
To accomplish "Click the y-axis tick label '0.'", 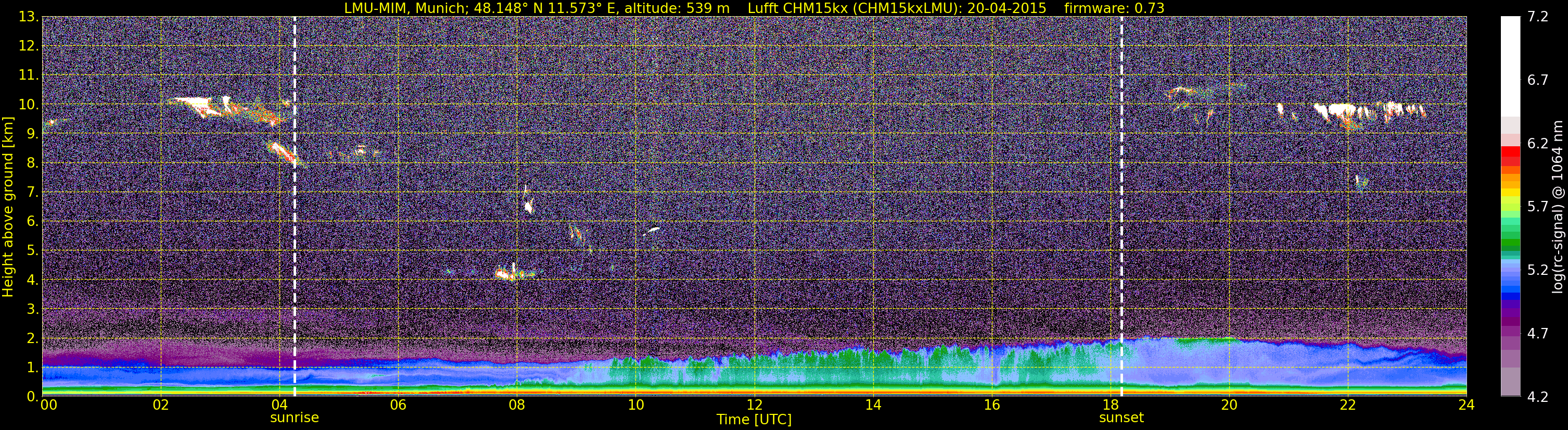I will (x=32, y=396).
